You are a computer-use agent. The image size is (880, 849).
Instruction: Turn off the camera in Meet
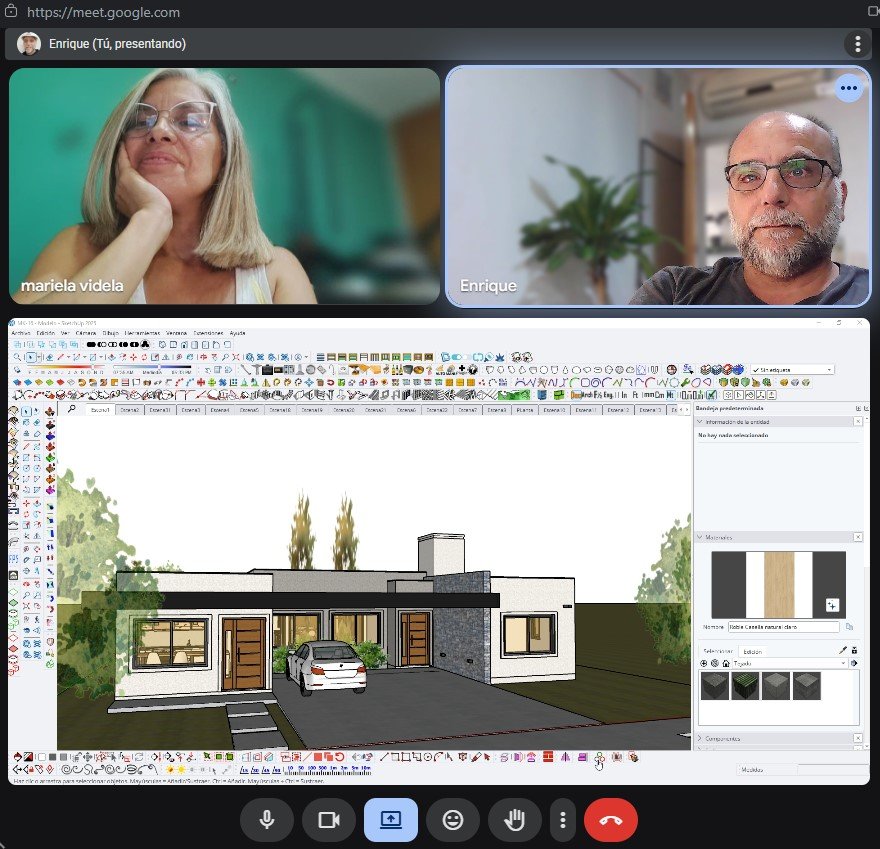pos(329,820)
